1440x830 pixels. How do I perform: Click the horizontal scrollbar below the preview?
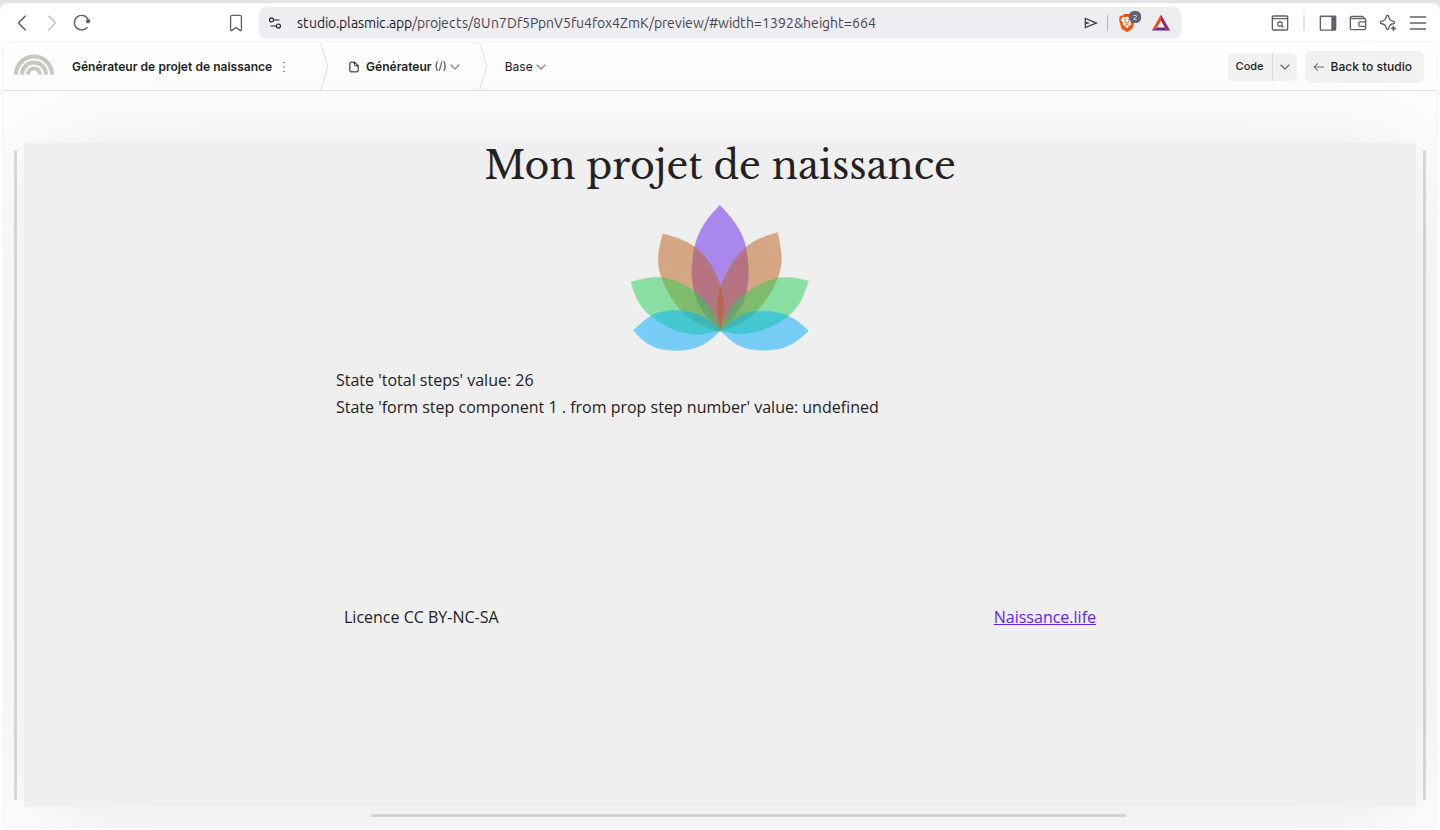tap(748, 815)
